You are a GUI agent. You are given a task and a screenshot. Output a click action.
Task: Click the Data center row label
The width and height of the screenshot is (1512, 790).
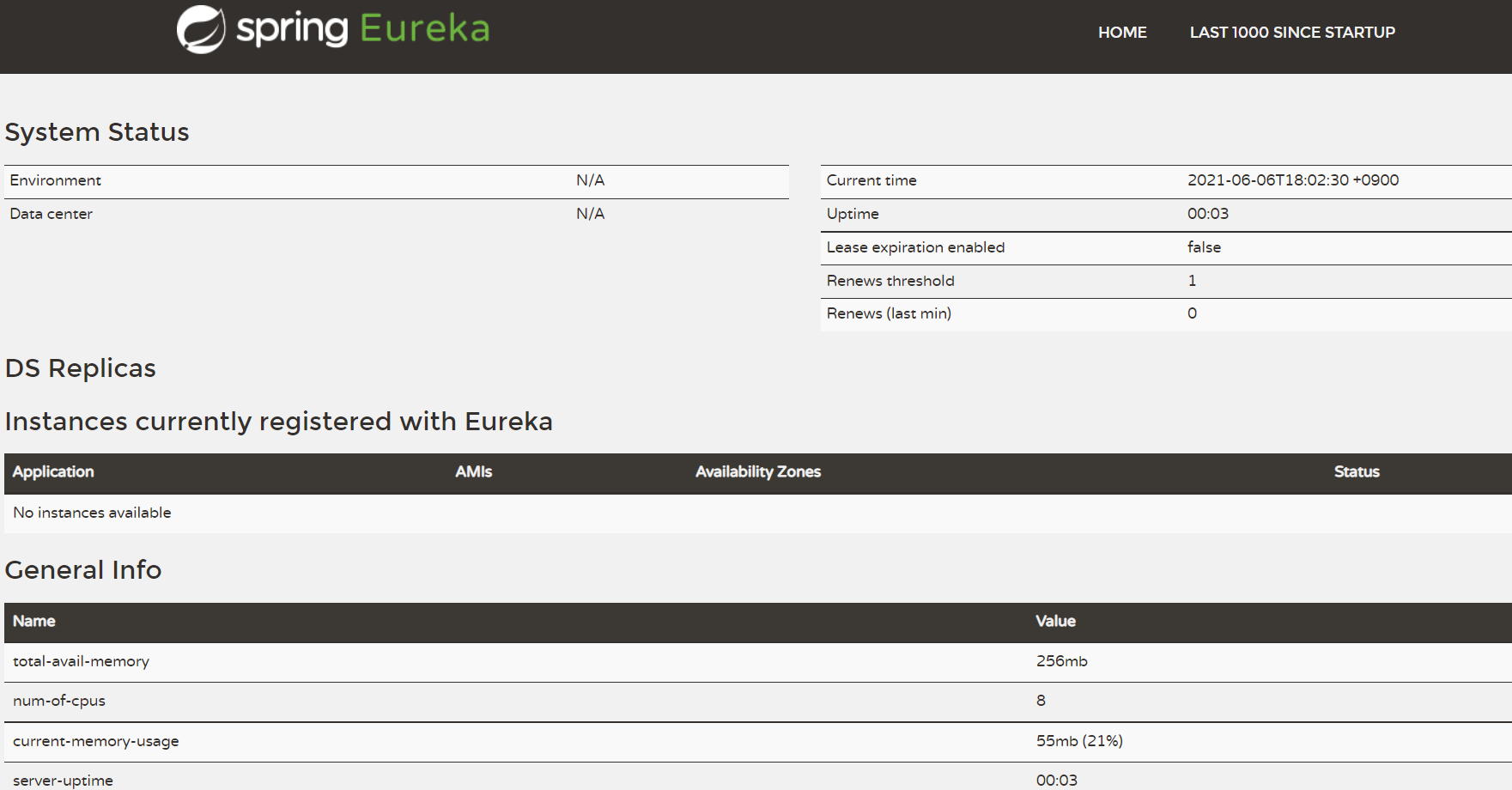point(52,214)
